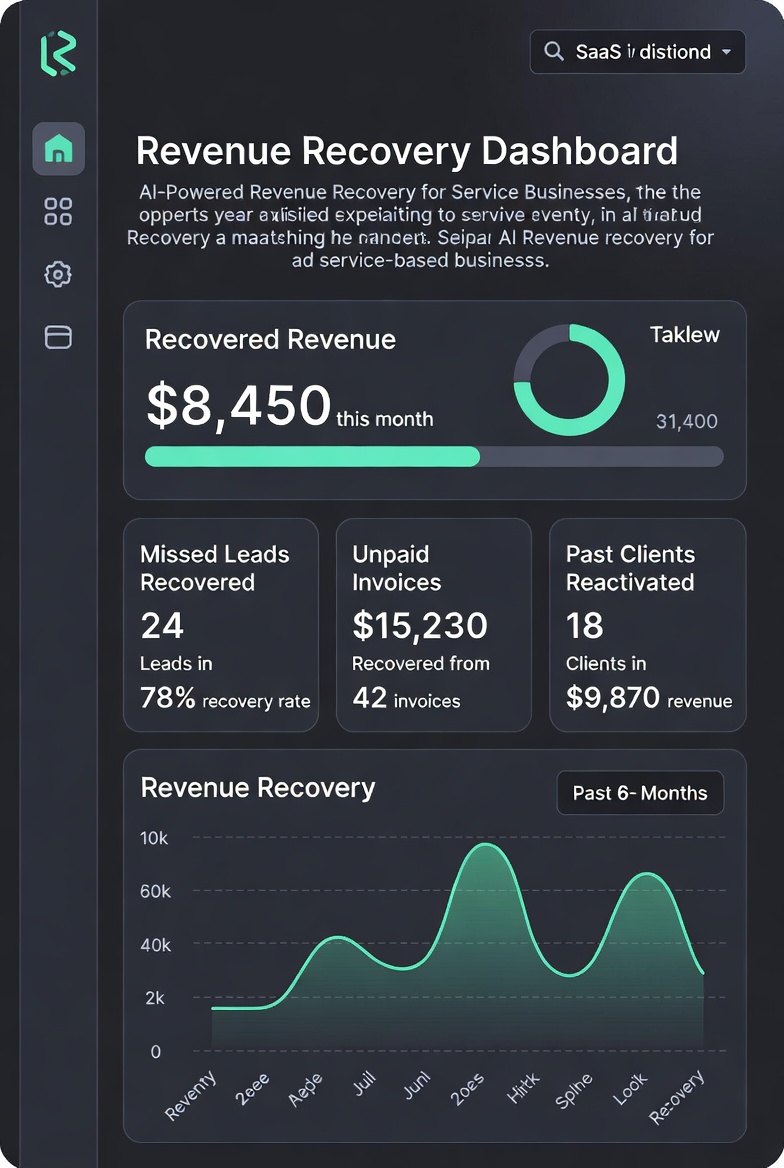Open the settings gear icon

pos(58,274)
